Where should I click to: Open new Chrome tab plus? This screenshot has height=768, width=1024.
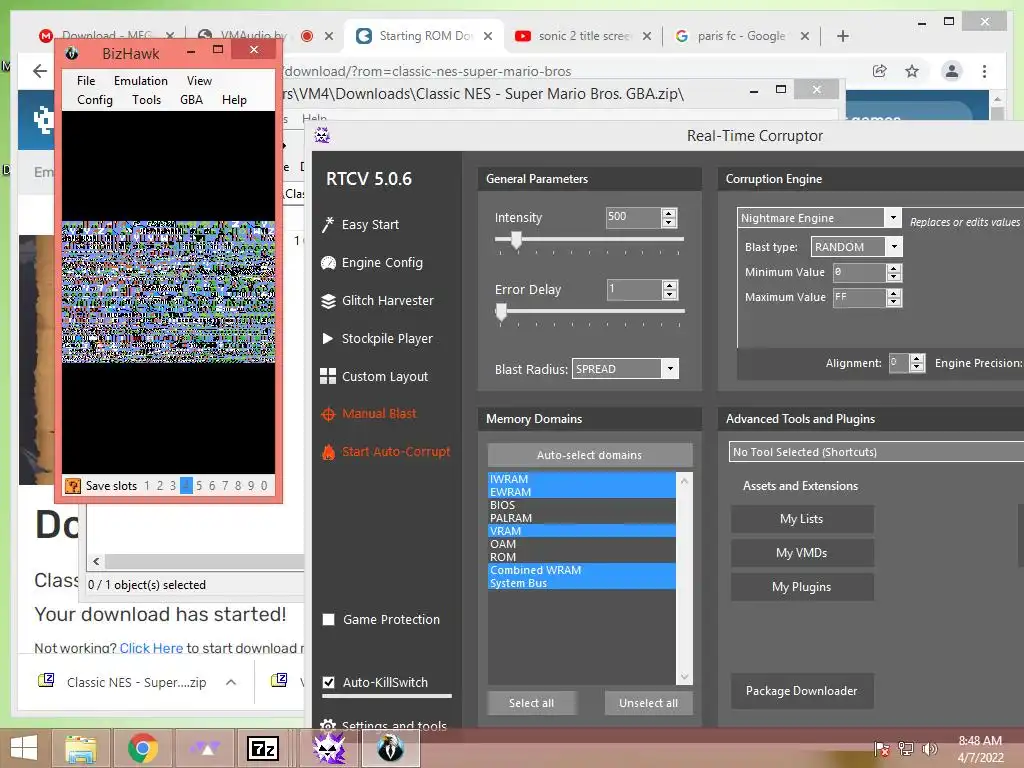point(842,36)
